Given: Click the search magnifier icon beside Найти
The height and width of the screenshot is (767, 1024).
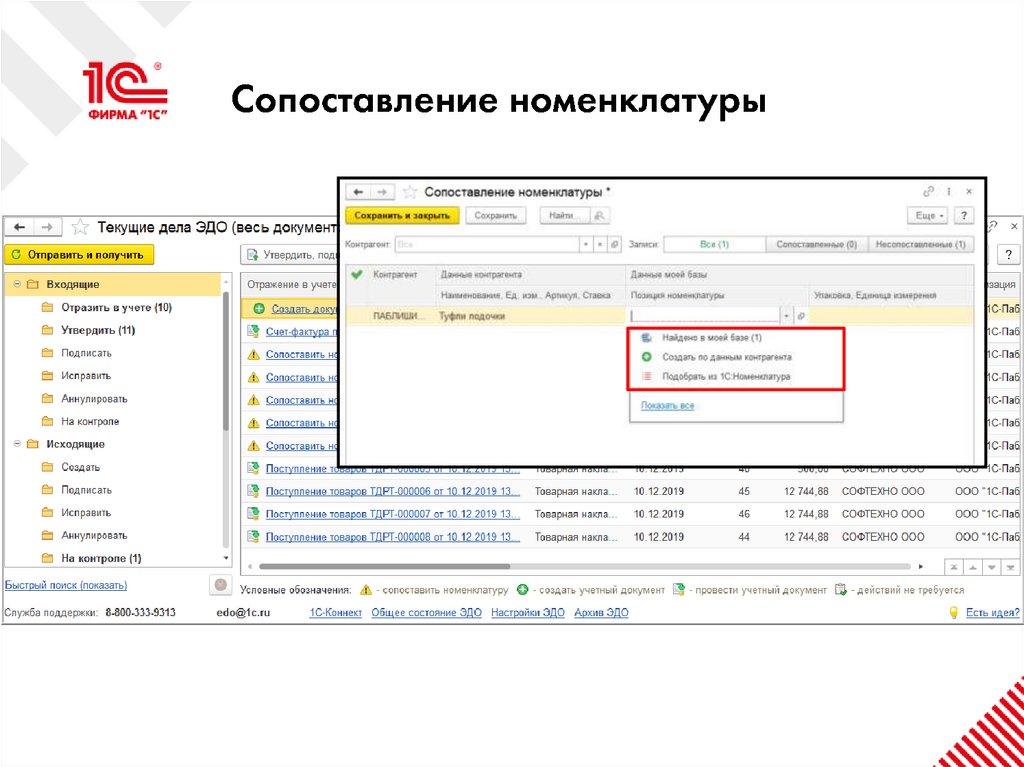Looking at the screenshot, I should [x=598, y=215].
